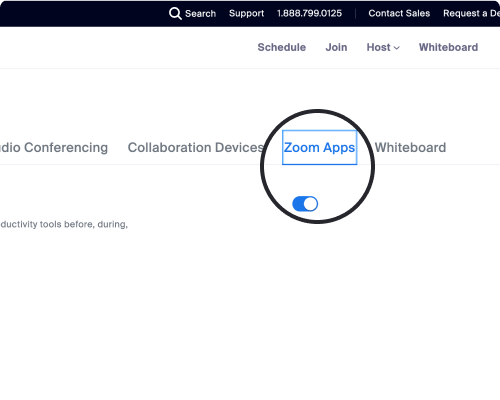Screen dimensions: 500x400
Task: Open the Support link
Action: pyautogui.click(x=246, y=13)
